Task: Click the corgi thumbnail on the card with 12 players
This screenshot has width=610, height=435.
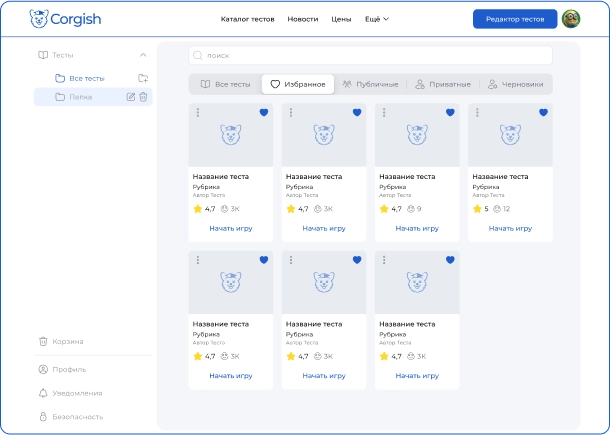Action: click(510, 135)
